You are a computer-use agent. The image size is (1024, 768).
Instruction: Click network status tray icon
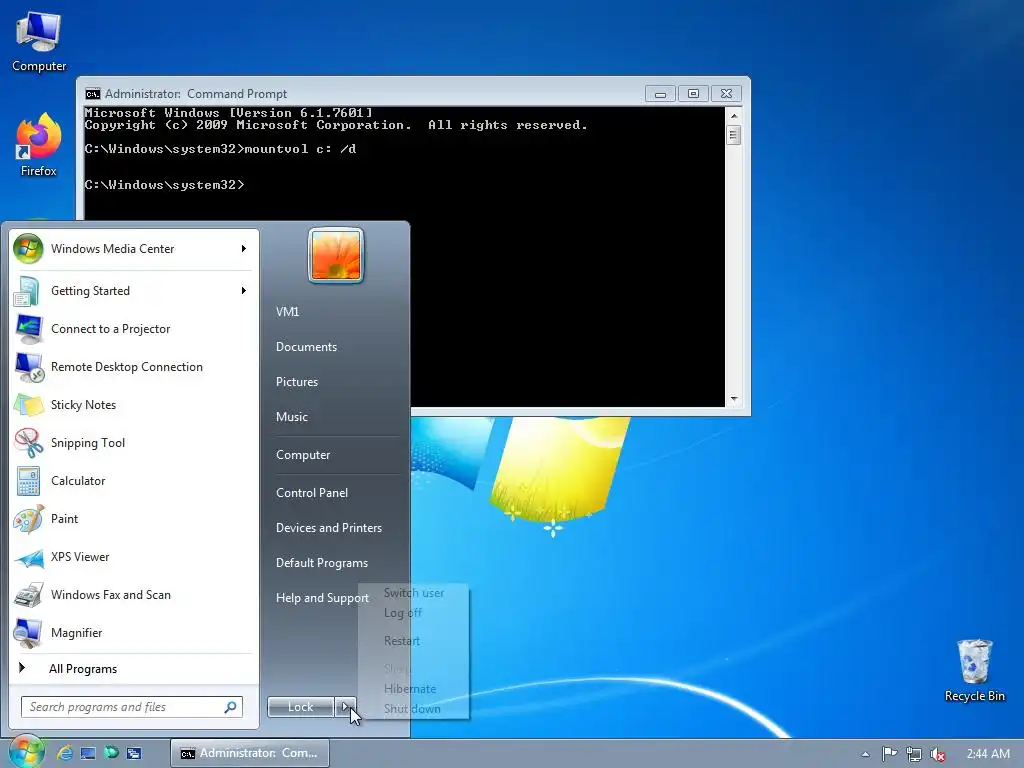(x=914, y=754)
